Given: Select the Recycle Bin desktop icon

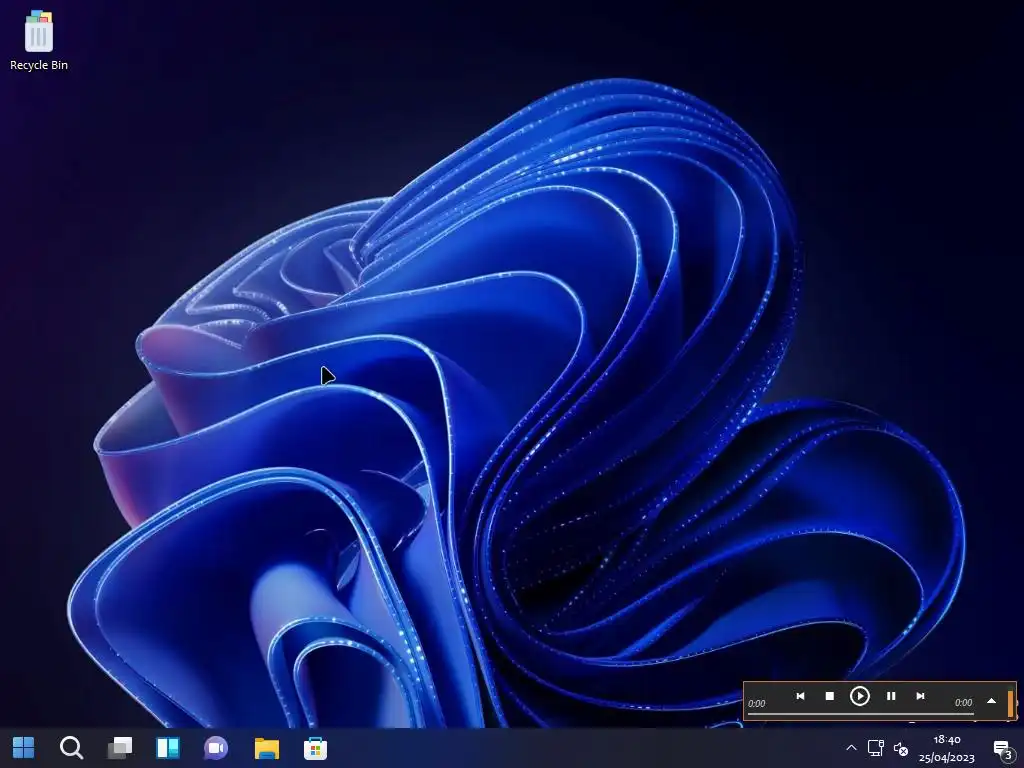Looking at the screenshot, I should pos(39,40).
